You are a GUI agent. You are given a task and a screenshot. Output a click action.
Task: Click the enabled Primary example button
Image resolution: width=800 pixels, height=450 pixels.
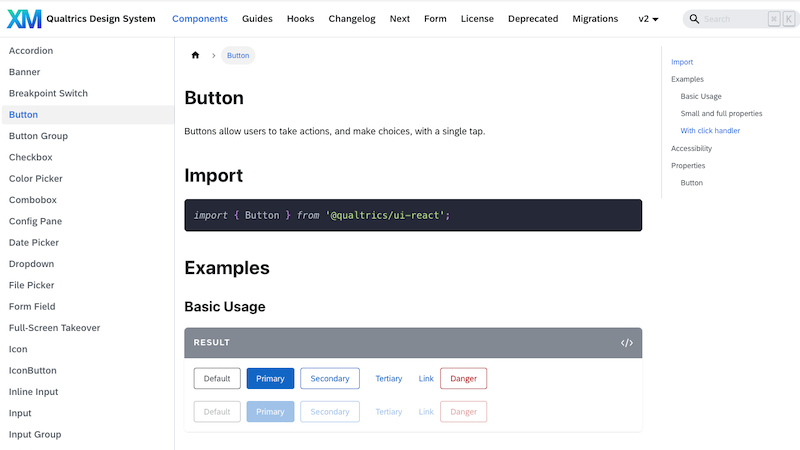coord(270,379)
